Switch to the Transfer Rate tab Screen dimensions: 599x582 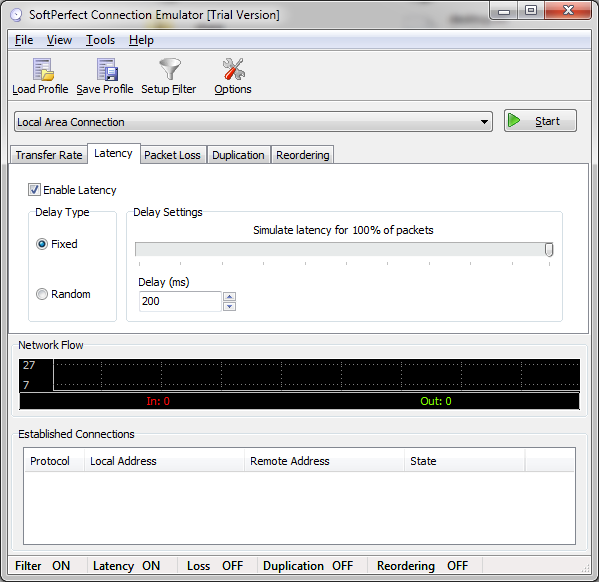click(x=49, y=155)
